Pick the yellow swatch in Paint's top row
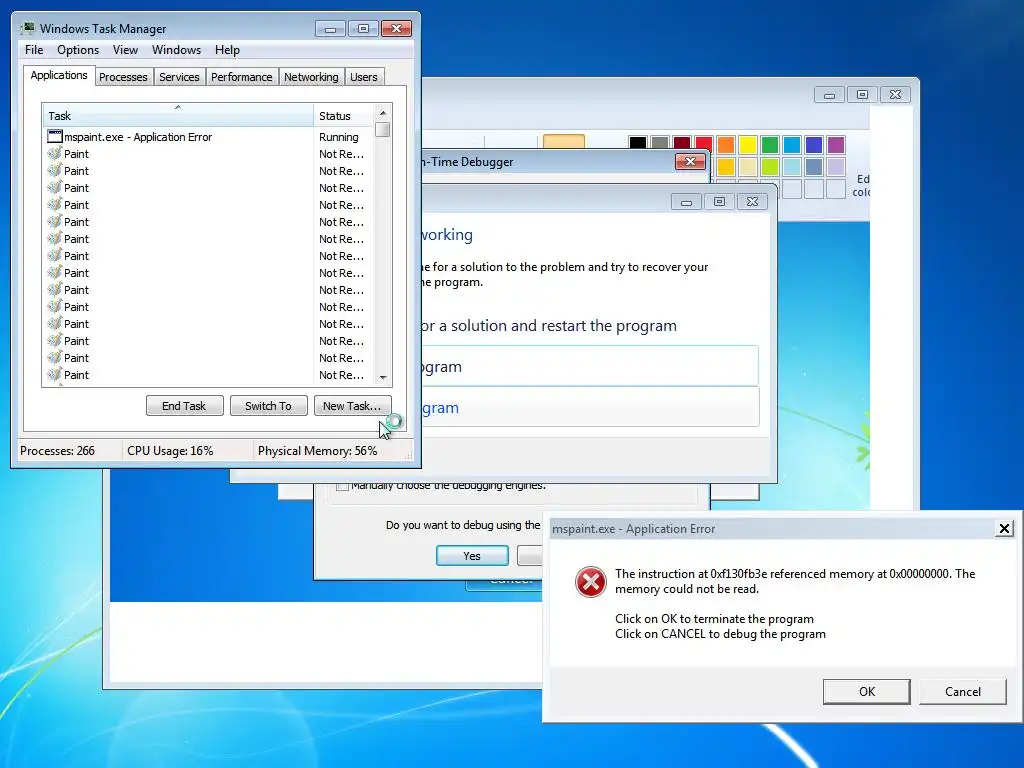1024x768 pixels. (x=748, y=144)
